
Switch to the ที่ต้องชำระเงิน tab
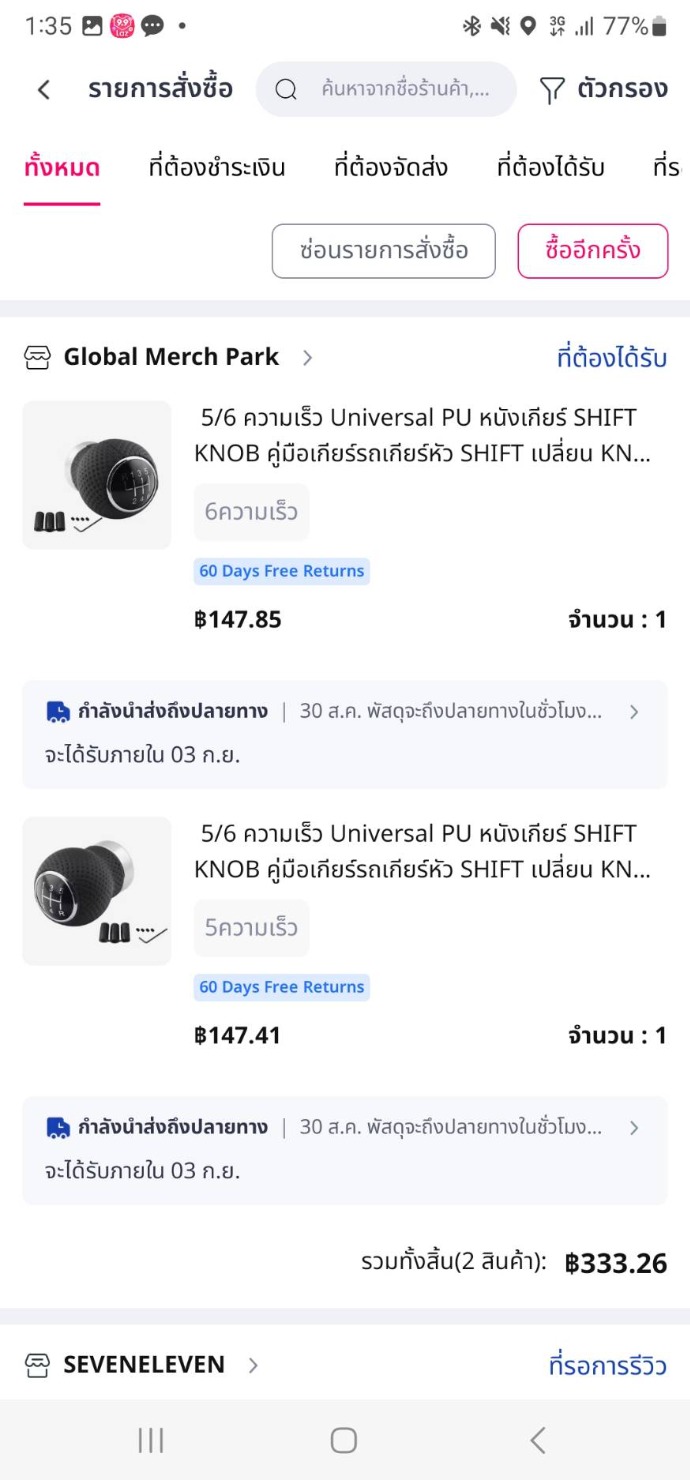pyautogui.click(x=217, y=168)
